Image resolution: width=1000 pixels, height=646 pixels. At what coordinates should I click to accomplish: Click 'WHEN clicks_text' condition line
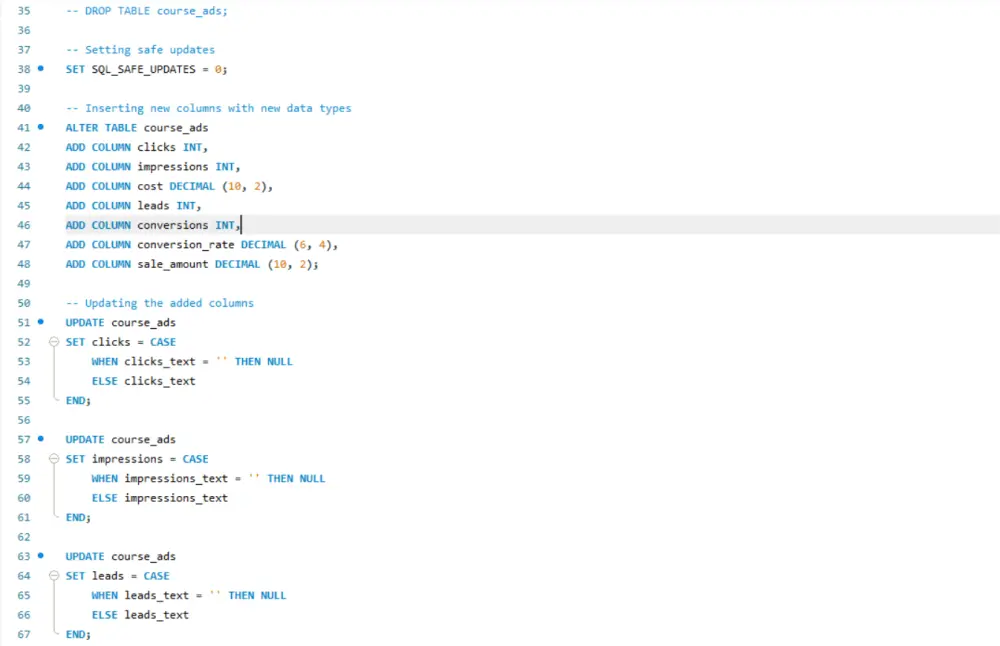pos(192,362)
